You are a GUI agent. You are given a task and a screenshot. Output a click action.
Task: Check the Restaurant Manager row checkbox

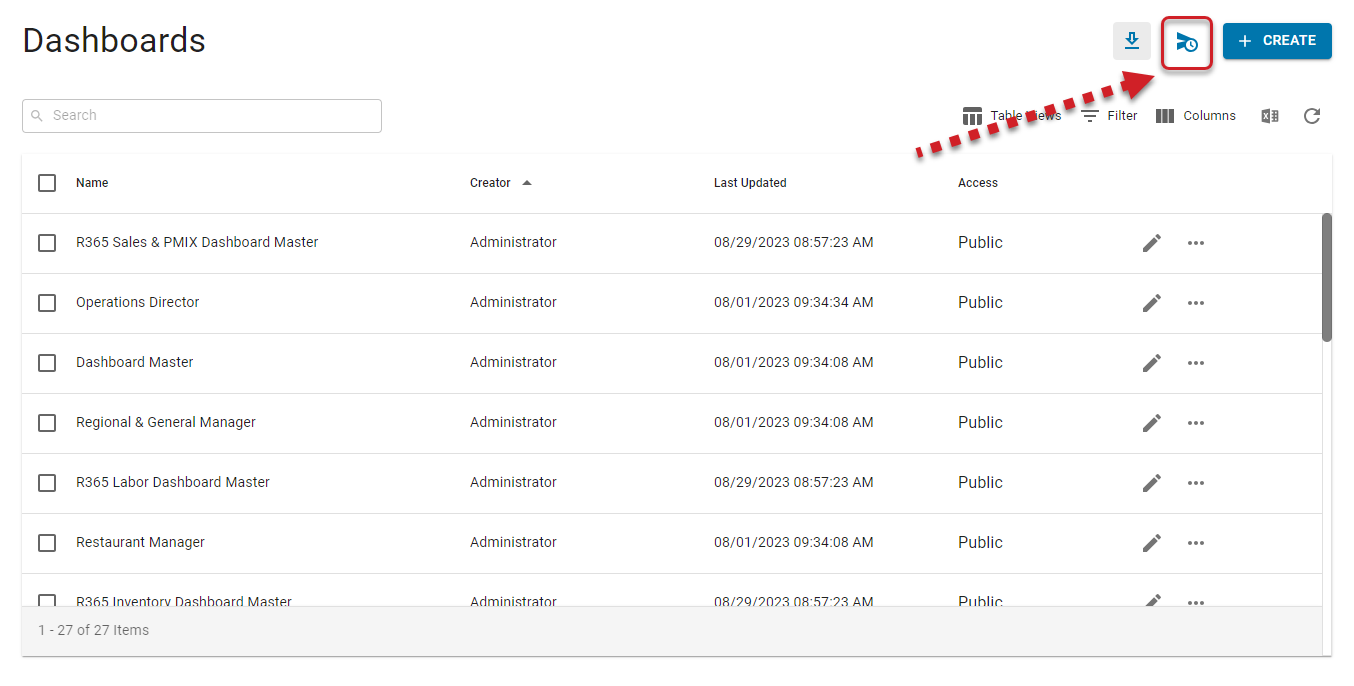(x=47, y=543)
